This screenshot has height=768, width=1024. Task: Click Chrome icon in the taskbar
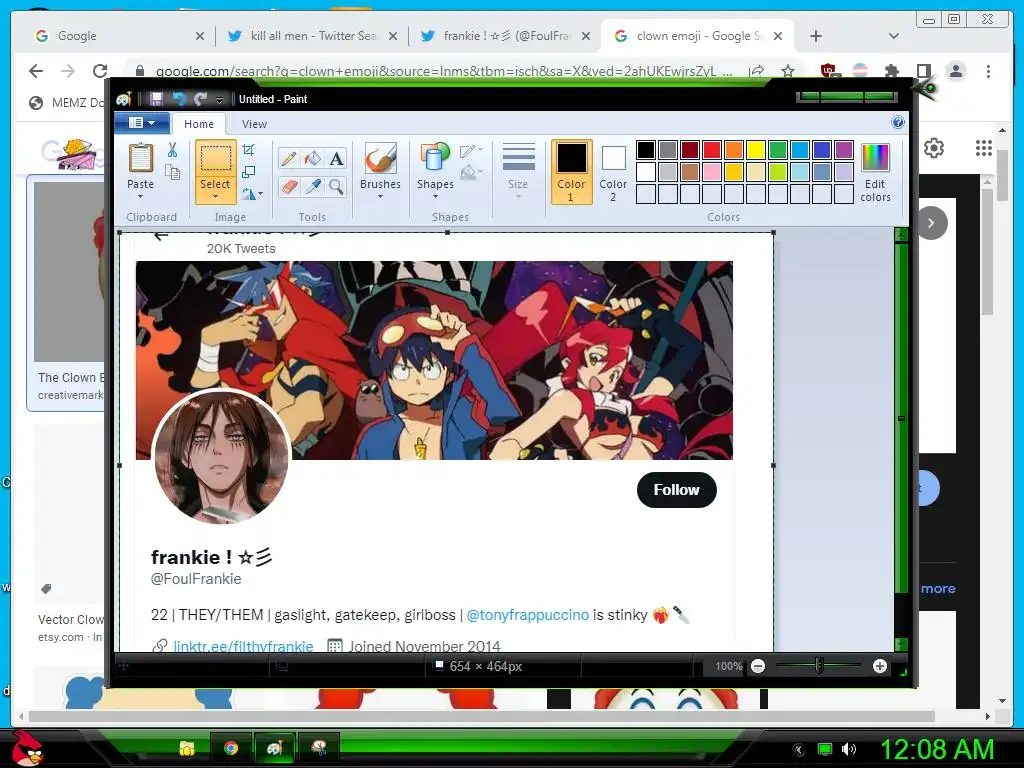point(231,748)
